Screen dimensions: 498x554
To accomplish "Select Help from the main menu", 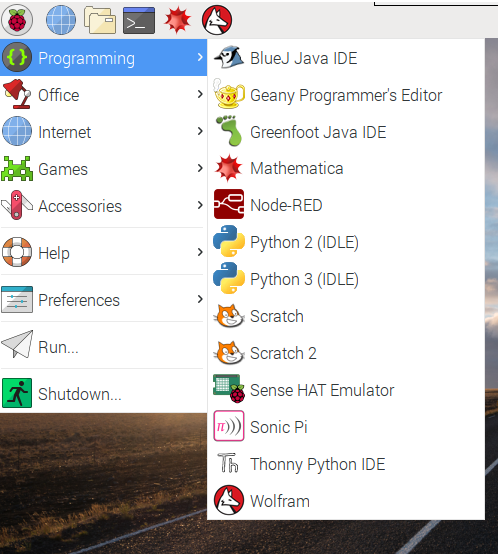I will click(103, 252).
